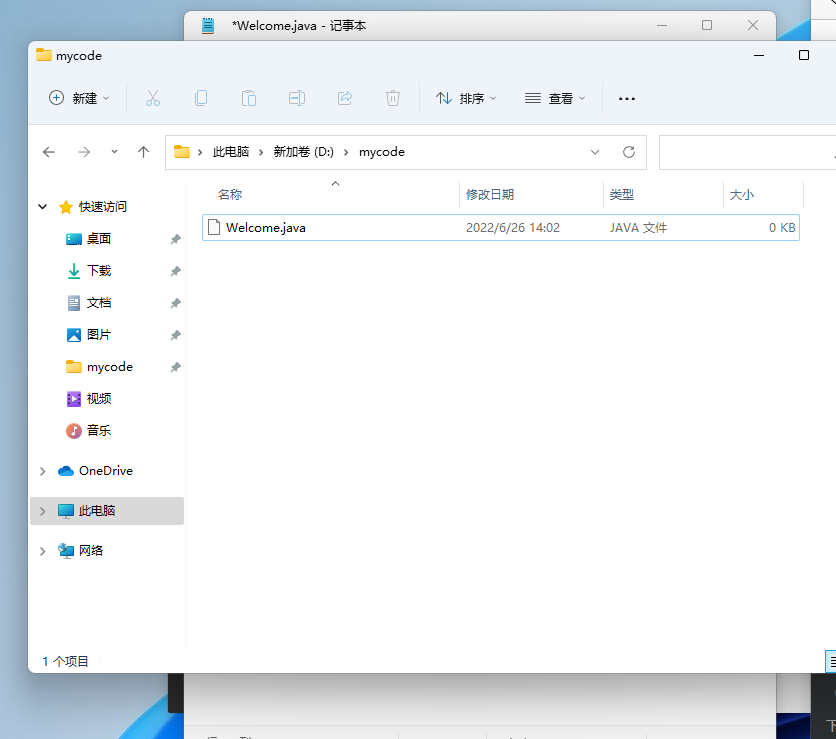Click the pin icon beside 图片

coord(175,335)
